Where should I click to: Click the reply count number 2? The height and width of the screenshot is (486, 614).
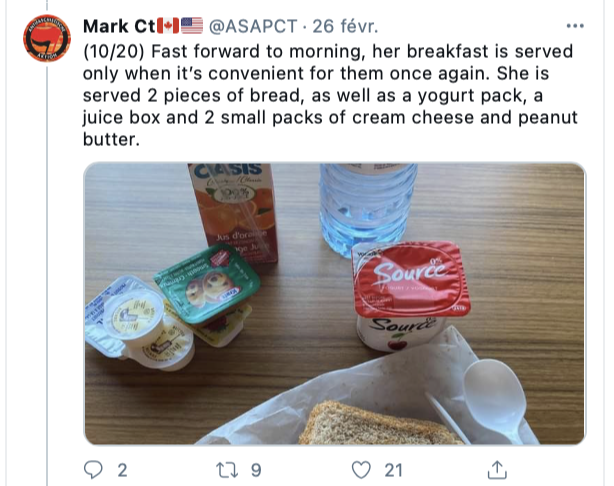tap(122, 470)
